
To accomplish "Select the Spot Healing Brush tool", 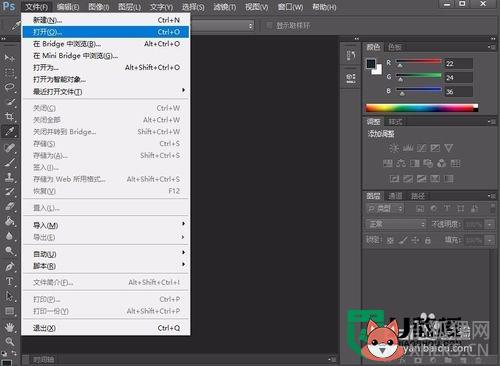I will point(9,147).
